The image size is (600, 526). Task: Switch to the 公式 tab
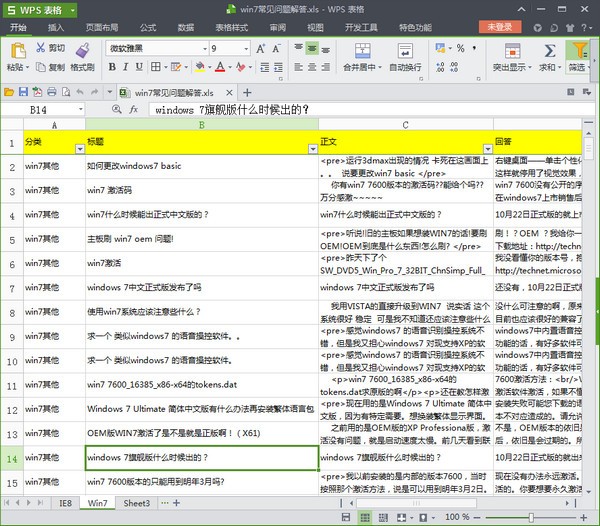coord(148,27)
